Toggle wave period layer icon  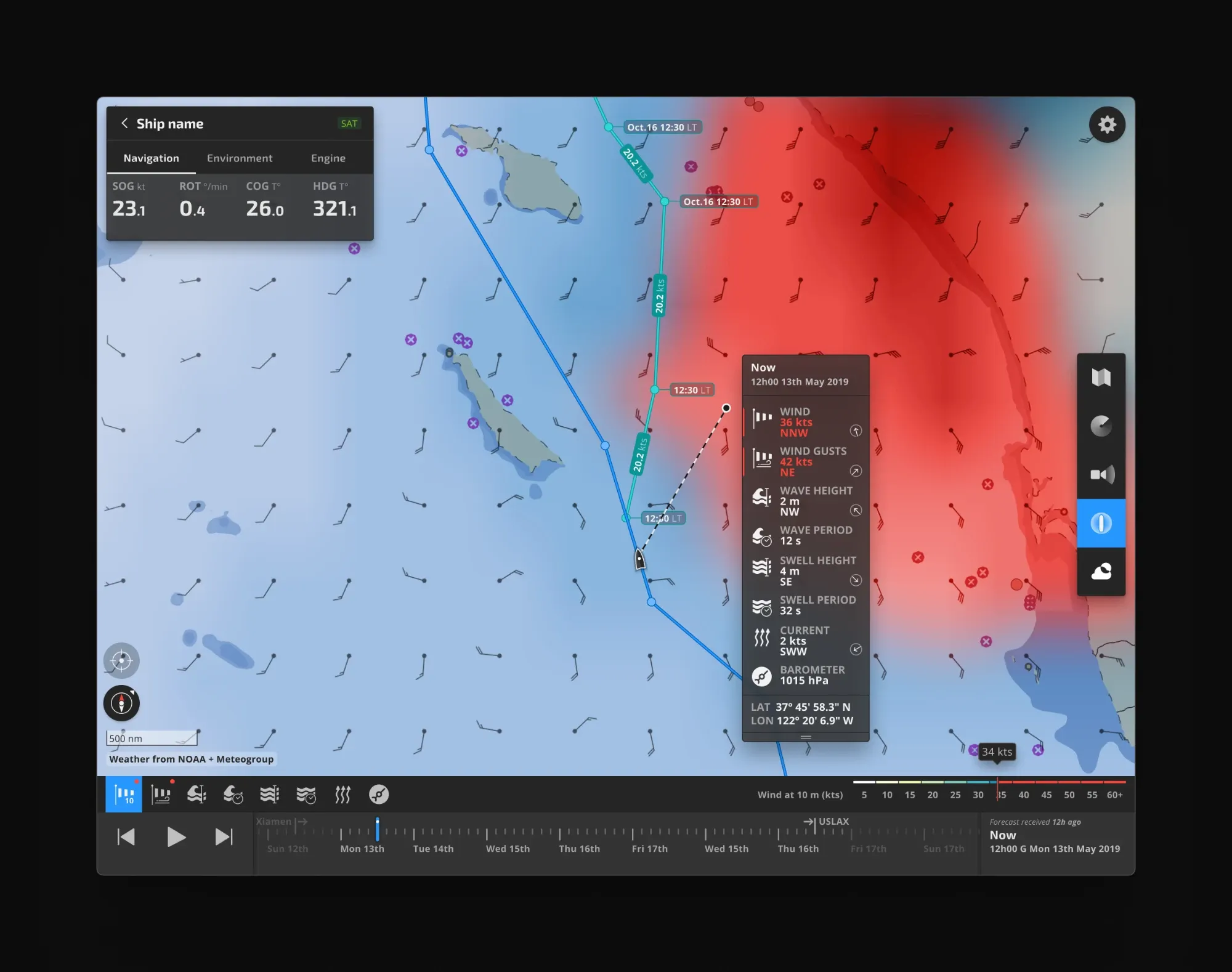coord(233,795)
